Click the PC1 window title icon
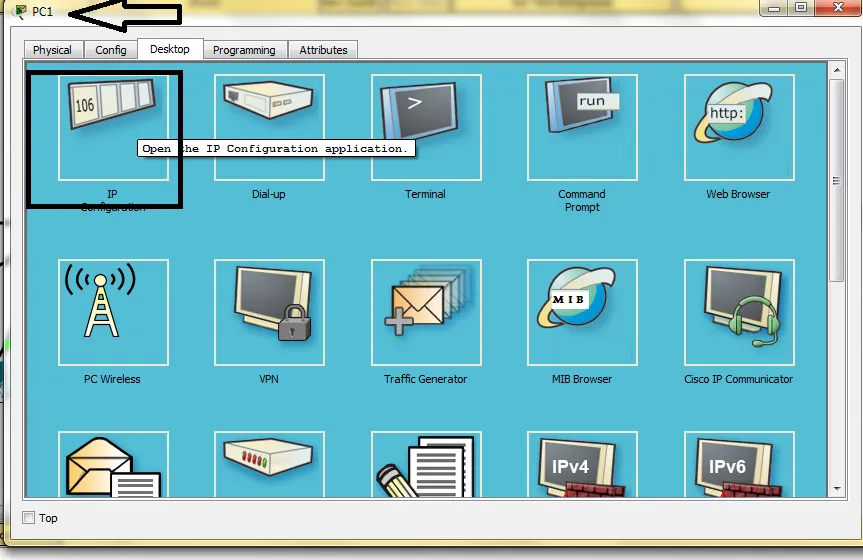 (x=19, y=11)
